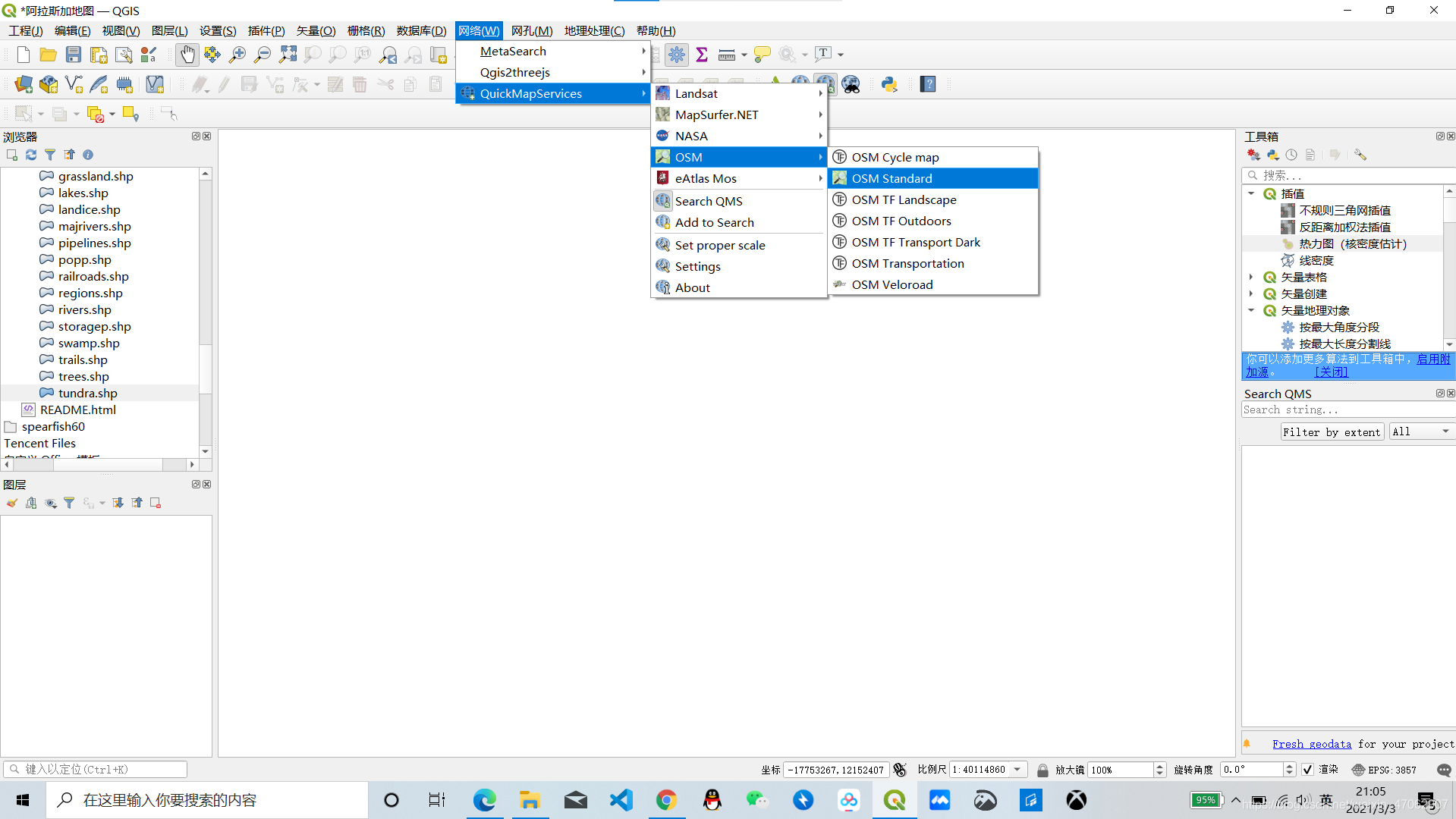
Task: Click the Zoom In magnifier tool
Action: (237, 55)
